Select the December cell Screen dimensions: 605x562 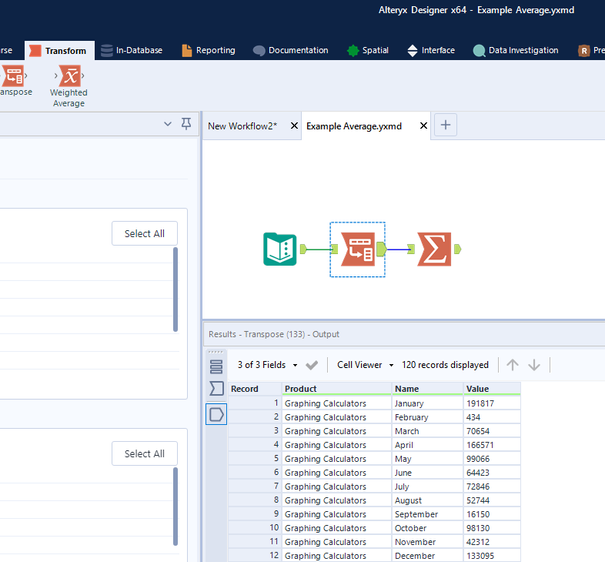pos(428,556)
